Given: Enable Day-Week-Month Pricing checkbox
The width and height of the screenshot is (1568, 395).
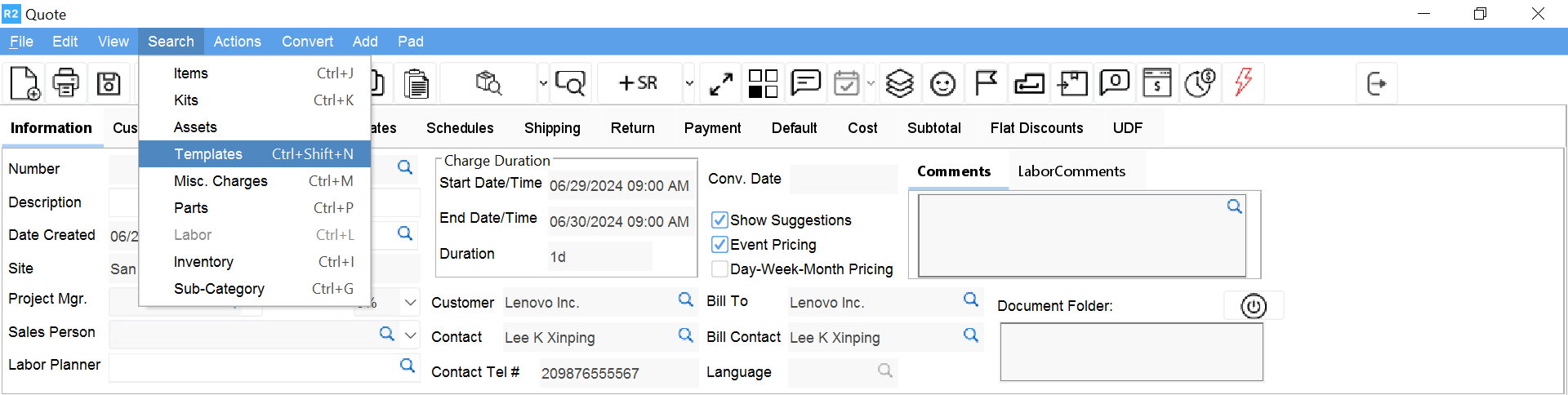Looking at the screenshot, I should [719, 269].
